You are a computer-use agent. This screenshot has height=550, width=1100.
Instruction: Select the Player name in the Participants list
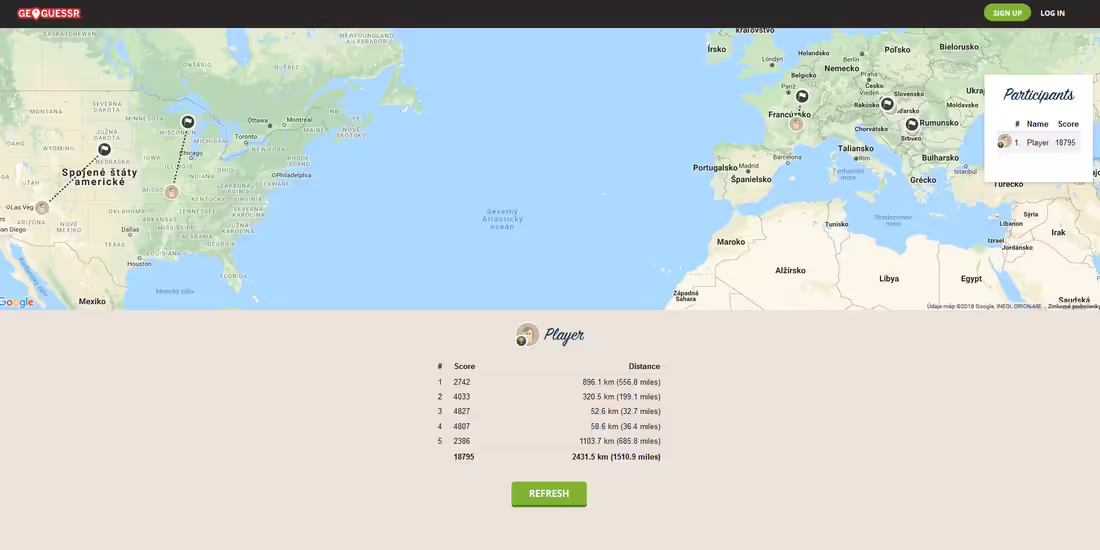(x=1038, y=142)
